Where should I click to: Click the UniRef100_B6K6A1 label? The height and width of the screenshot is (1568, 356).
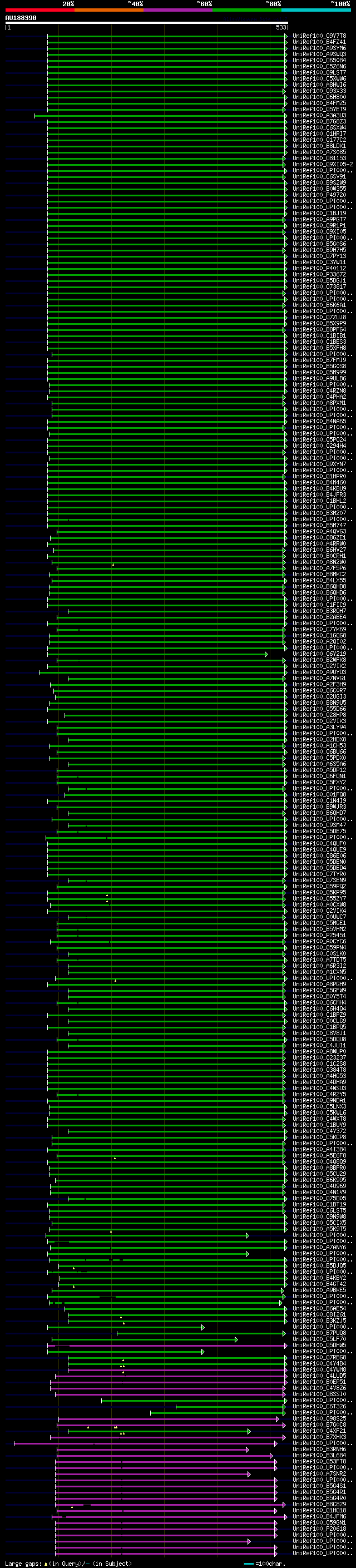319,305
